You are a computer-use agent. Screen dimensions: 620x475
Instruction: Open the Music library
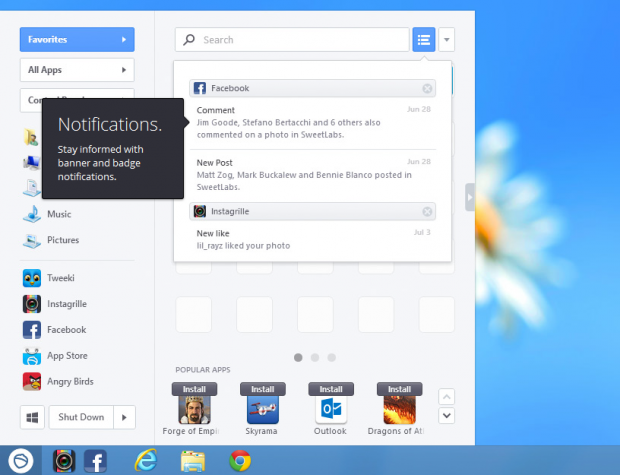pyautogui.click(x=47, y=214)
